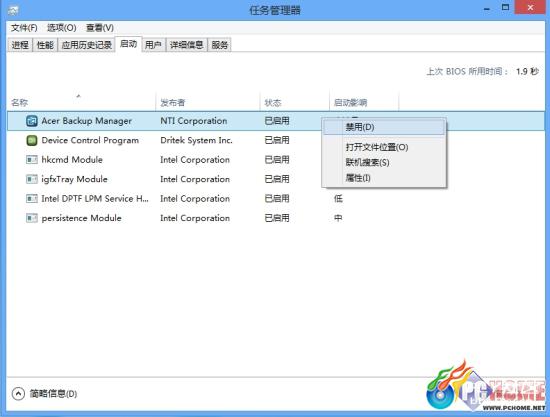Image resolution: width=550 pixels, height=417 pixels.
Task: Open the 选项(O) menu
Action: click(x=62, y=28)
